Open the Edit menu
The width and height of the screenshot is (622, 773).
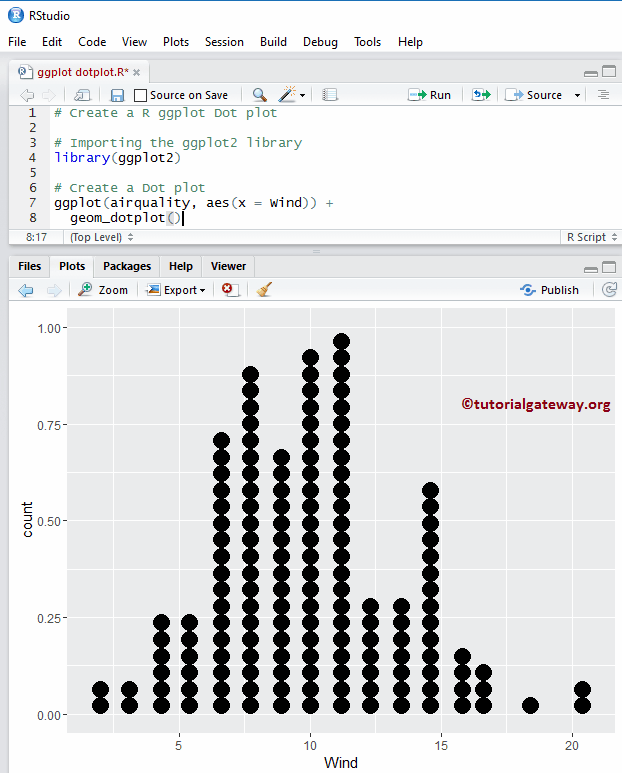point(52,42)
